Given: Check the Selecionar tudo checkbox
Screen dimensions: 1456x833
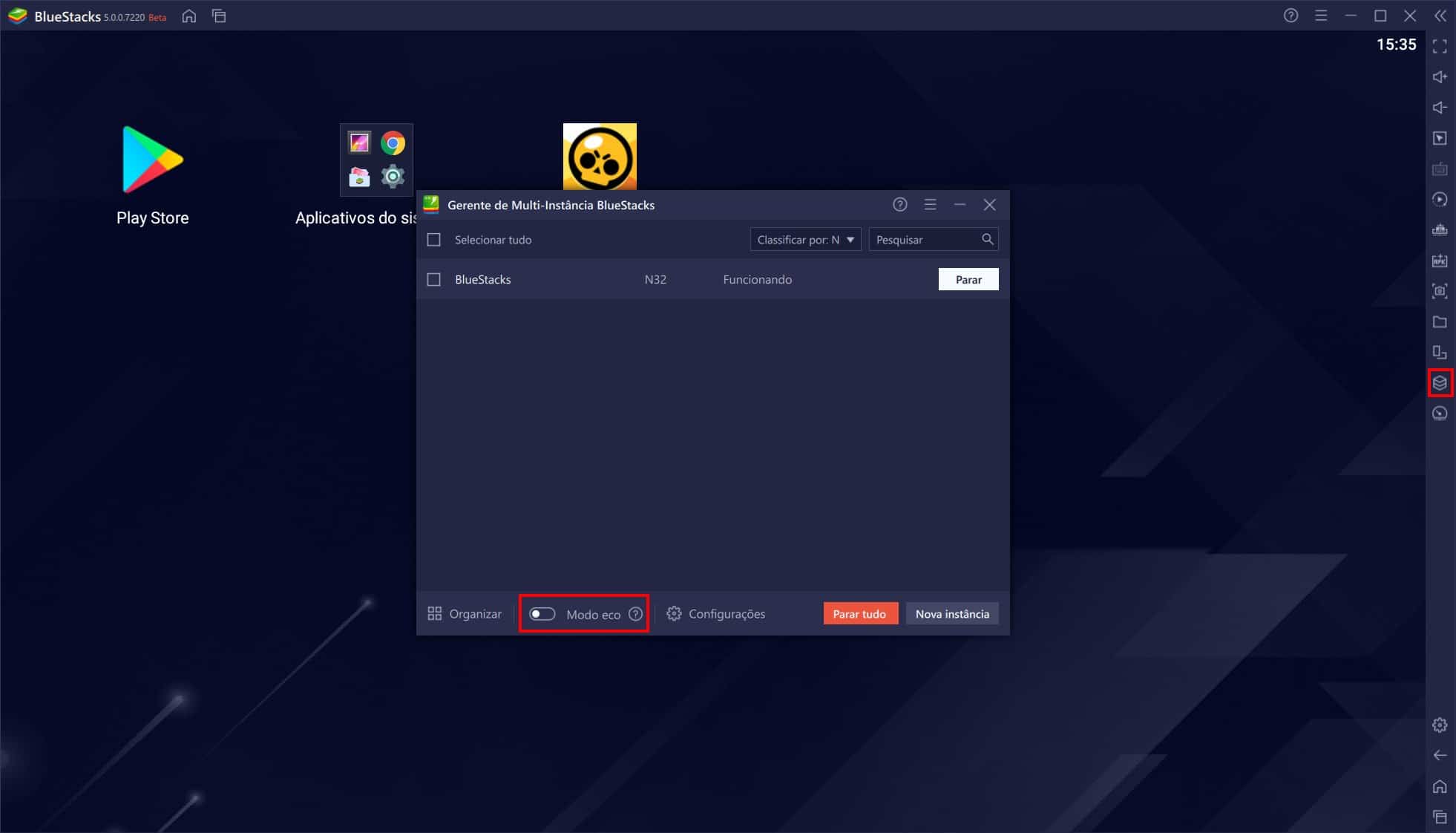Looking at the screenshot, I should coord(434,240).
